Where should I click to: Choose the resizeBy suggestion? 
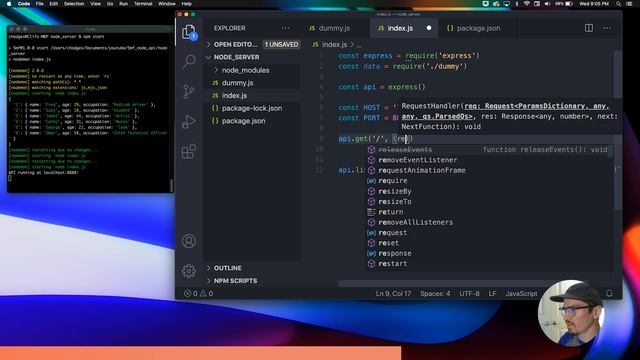[x=488, y=191]
